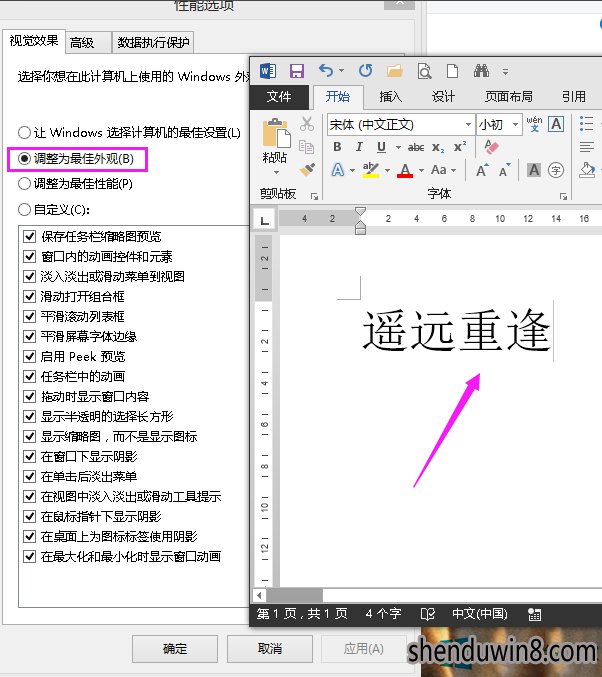
Task: Apply strikethrough abc formatting
Action: (416, 148)
